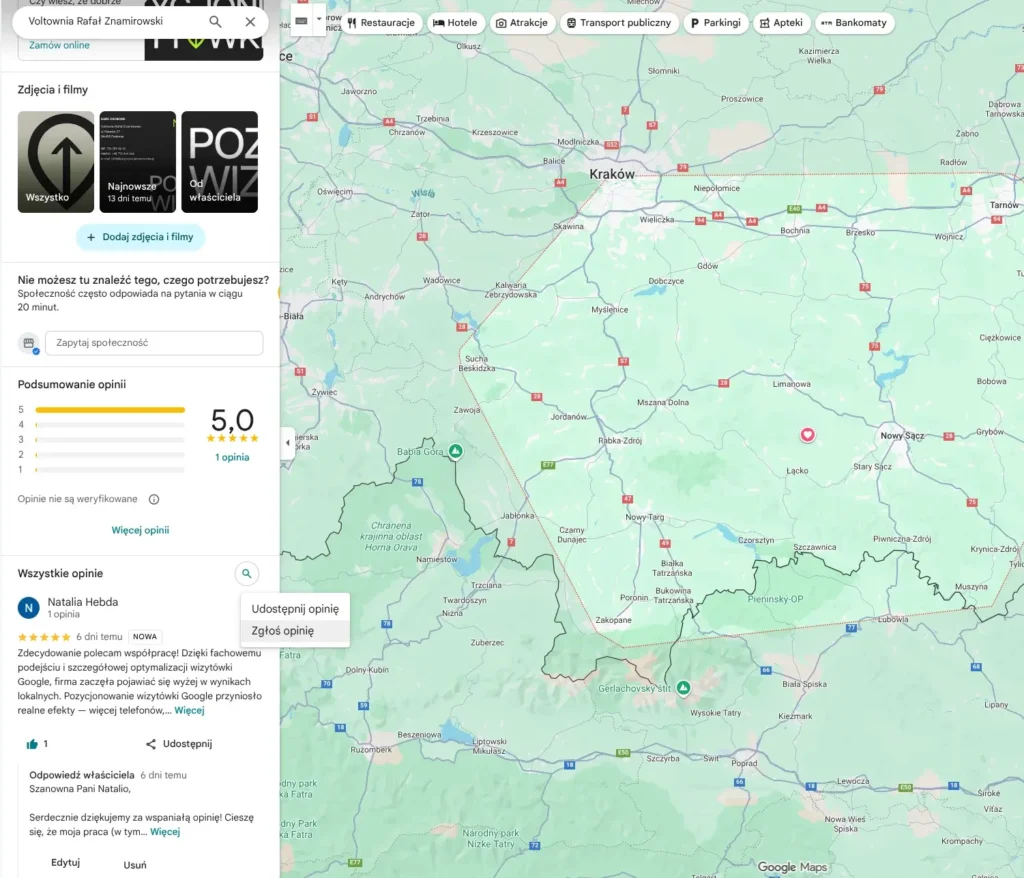This screenshot has width=1024, height=878.
Task: Click the Zapytaj społeczność input field
Action: (x=153, y=343)
